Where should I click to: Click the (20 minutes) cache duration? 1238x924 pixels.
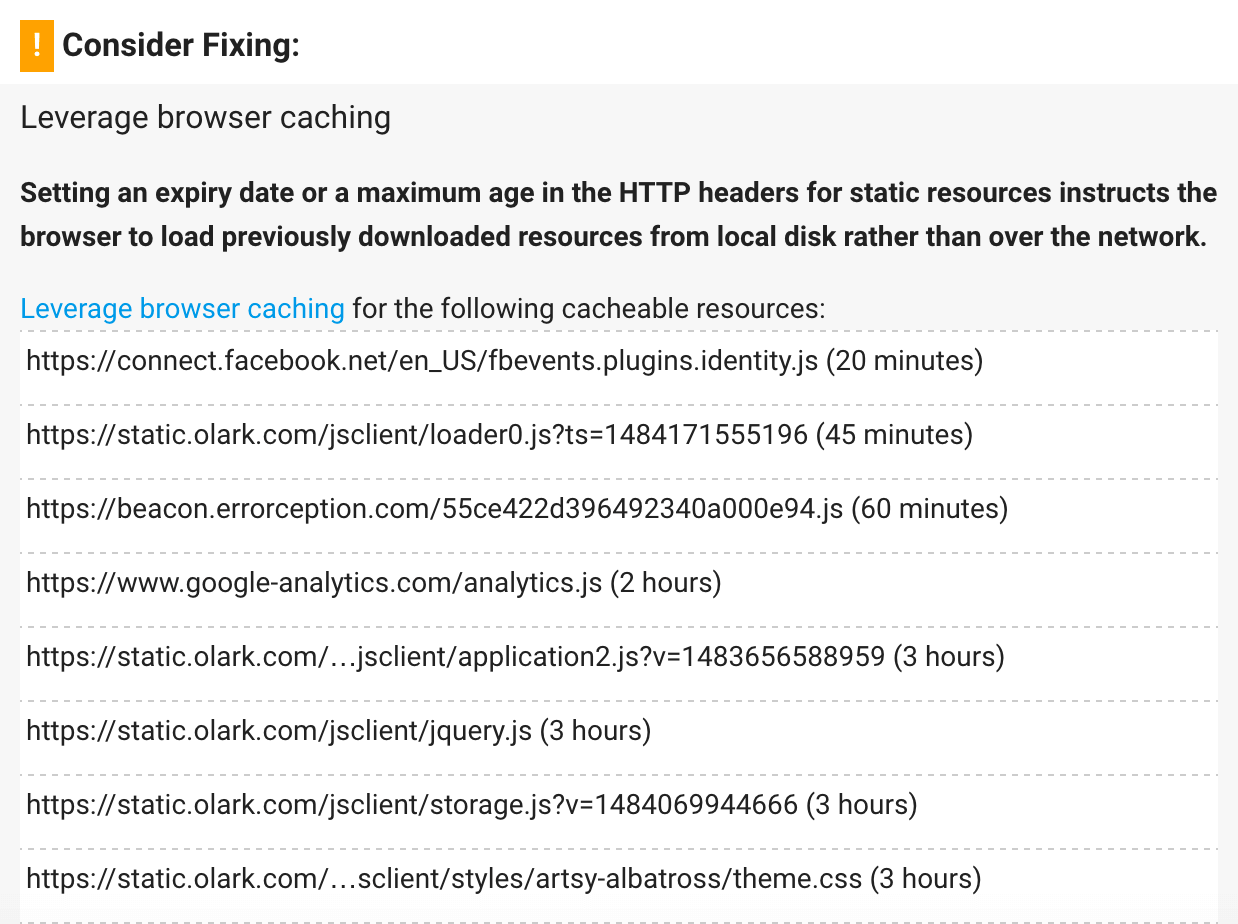[x=904, y=360]
